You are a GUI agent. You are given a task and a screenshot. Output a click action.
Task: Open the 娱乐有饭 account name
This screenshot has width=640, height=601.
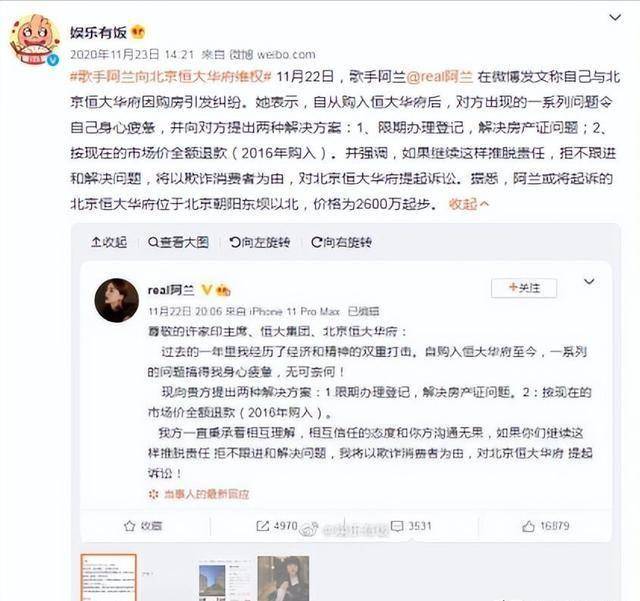point(98,32)
